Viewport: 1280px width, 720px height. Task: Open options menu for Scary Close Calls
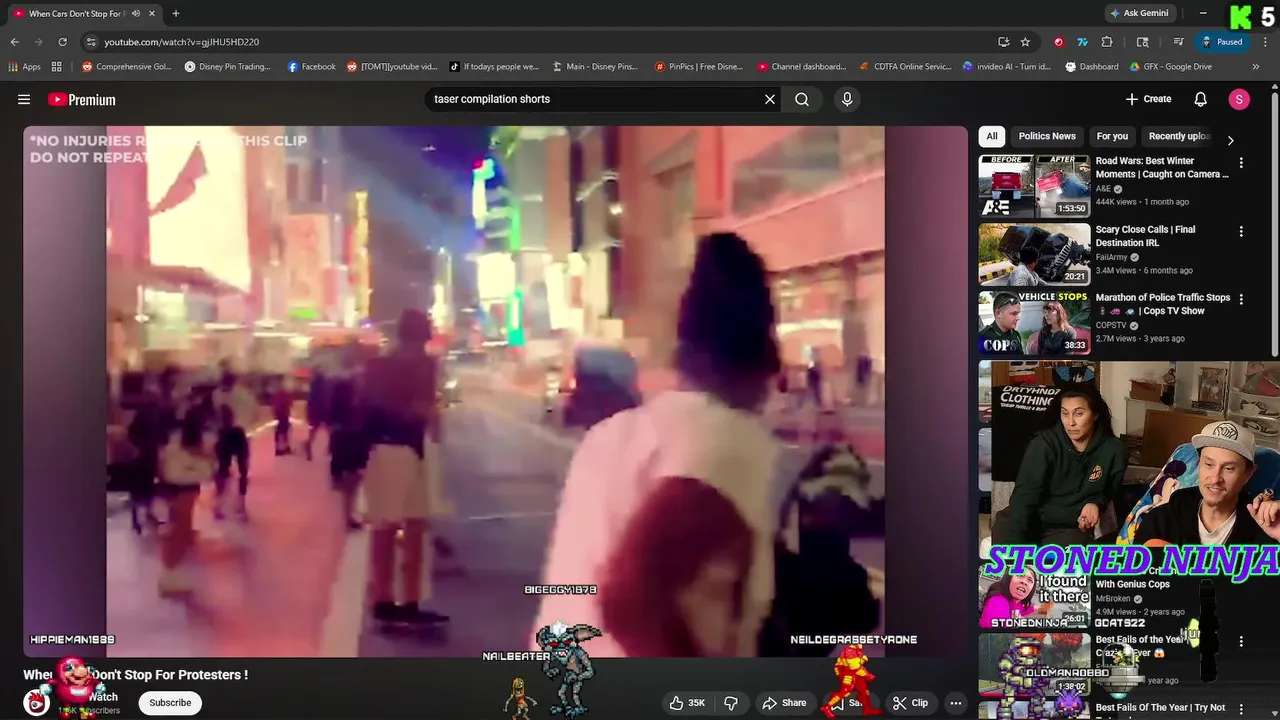point(1241,231)
